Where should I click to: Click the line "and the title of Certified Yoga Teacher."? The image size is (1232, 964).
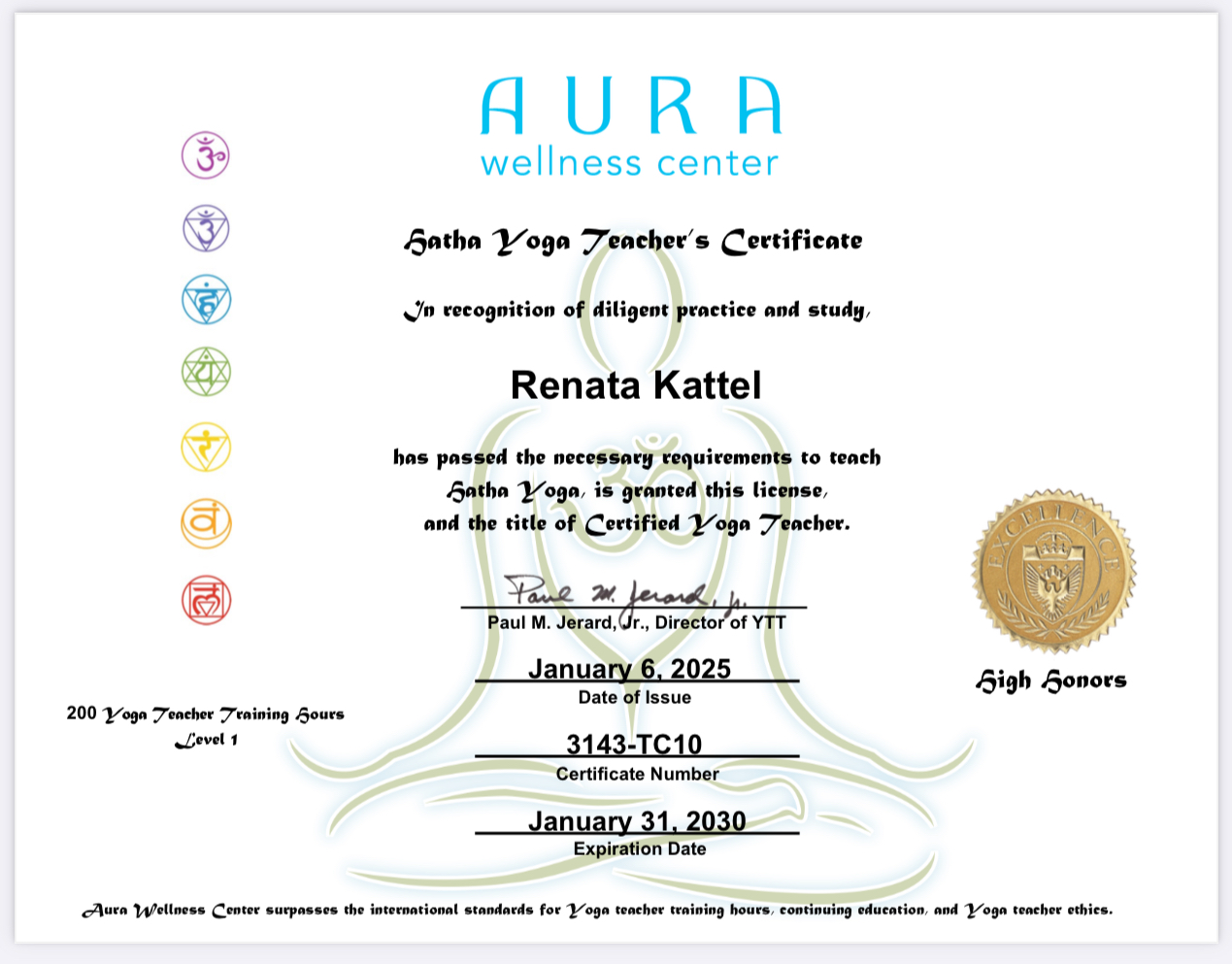click(x=637, y=524)
